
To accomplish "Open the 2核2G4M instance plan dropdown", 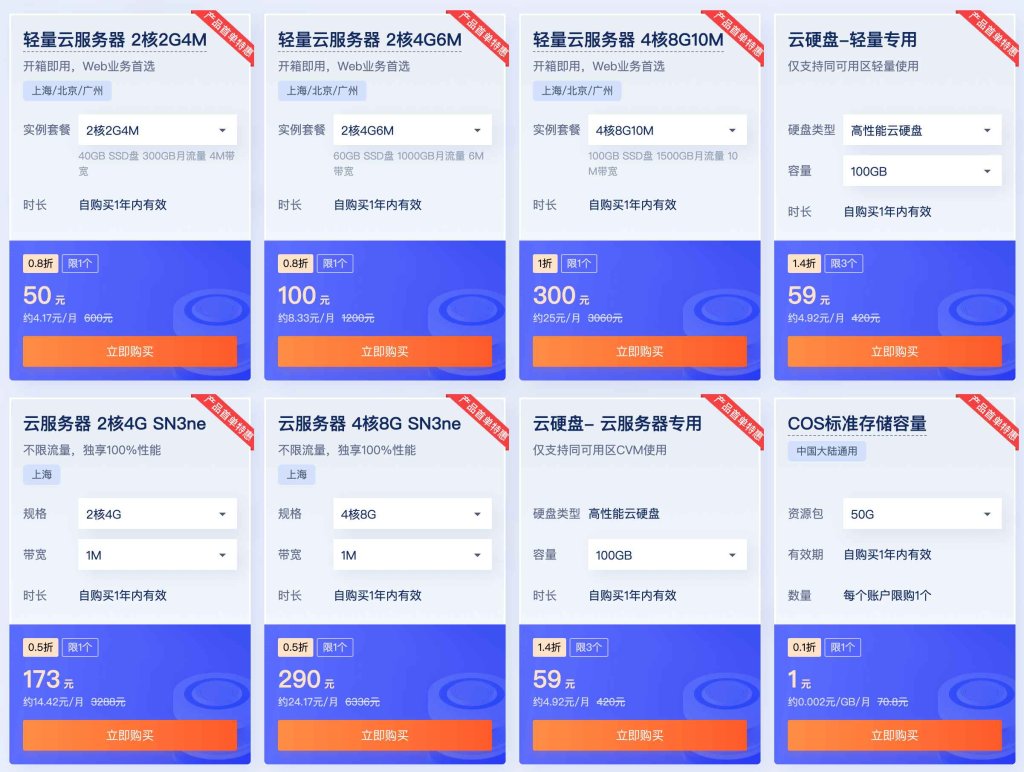I will coord(157,130).
